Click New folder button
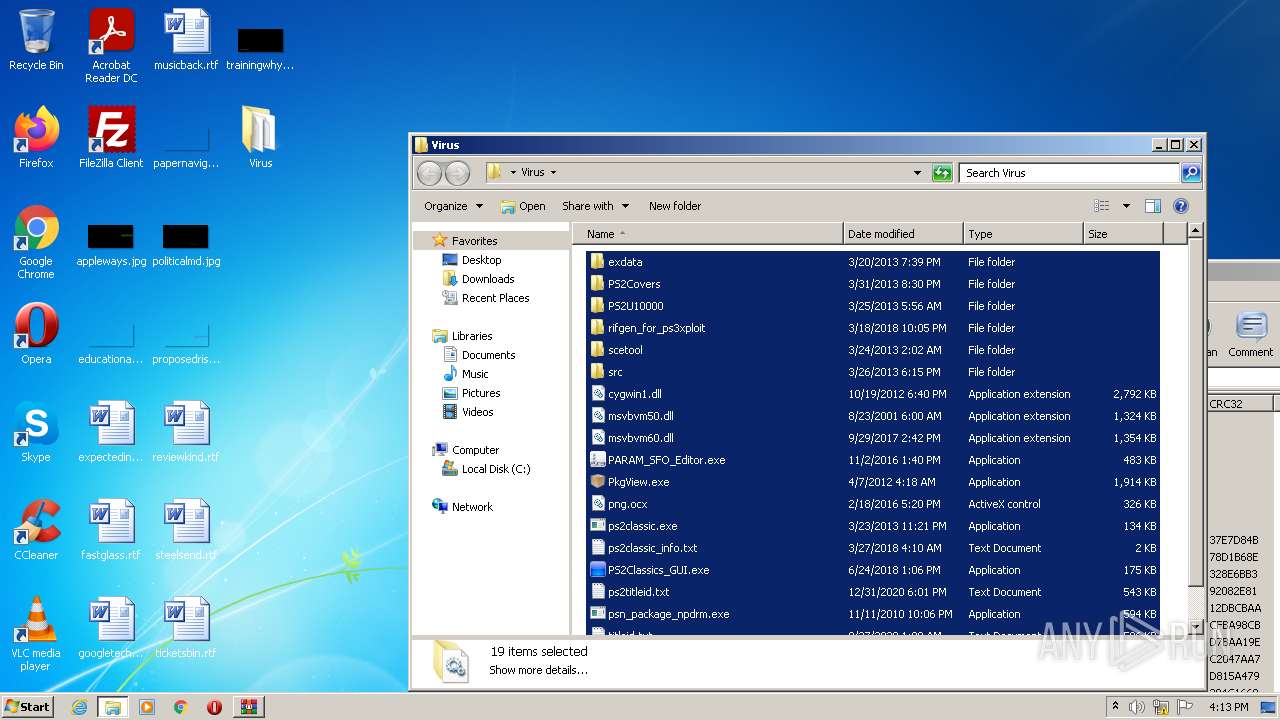The width and height of the screenshot is (1280, 720). [675, 206]
